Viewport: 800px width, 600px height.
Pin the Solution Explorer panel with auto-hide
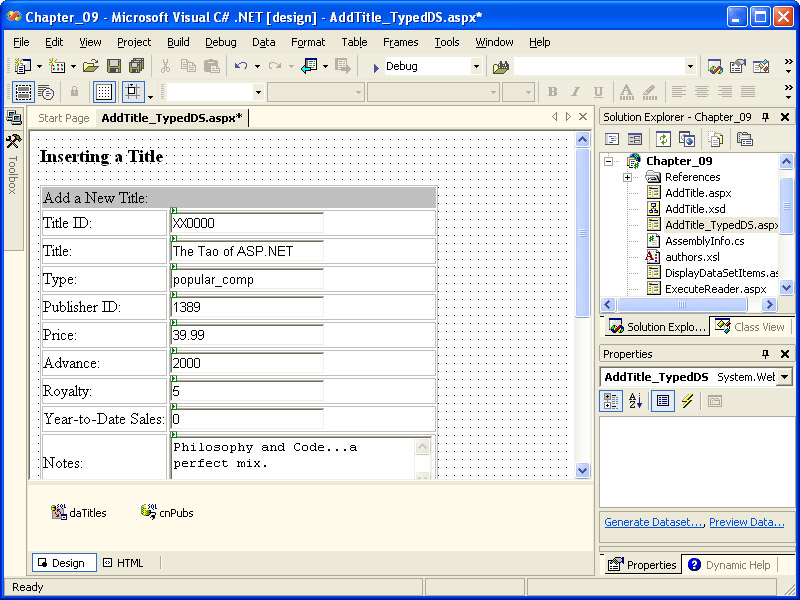click(x=766, y=117)
